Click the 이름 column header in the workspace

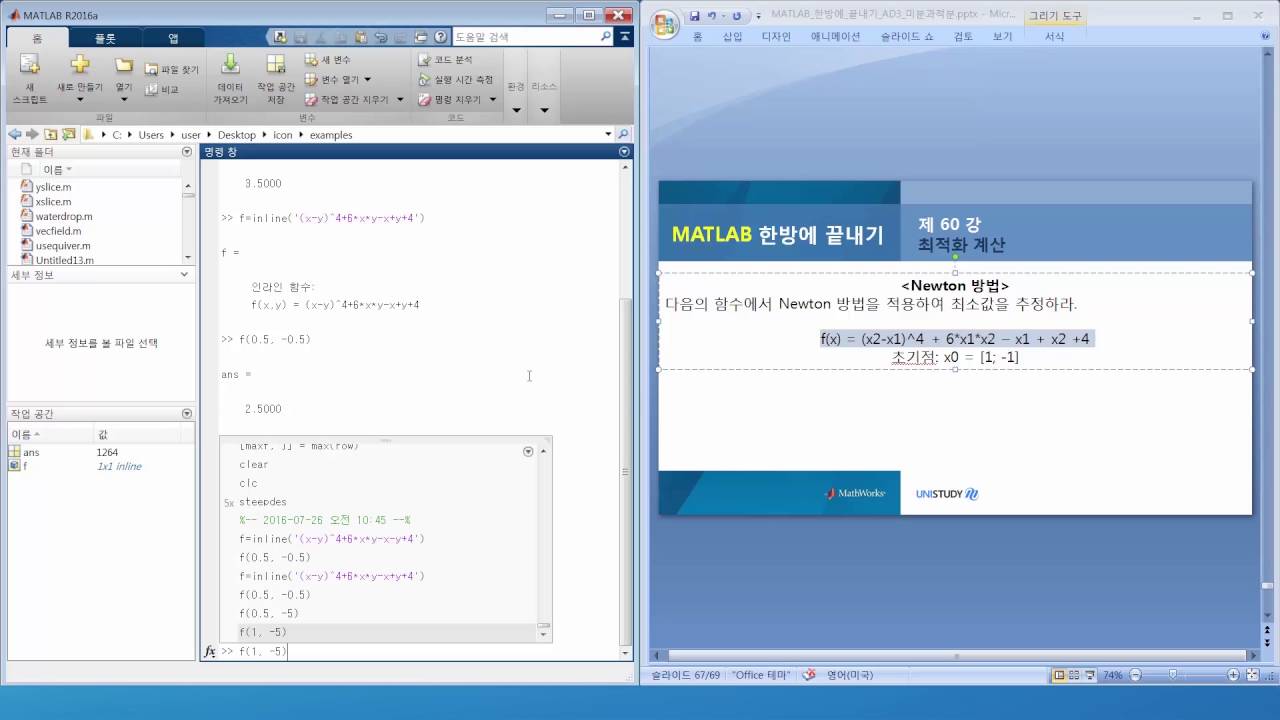coord(51,434)
